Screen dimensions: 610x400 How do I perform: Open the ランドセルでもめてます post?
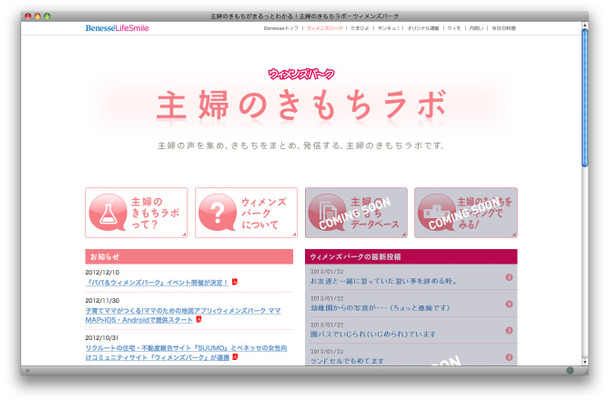[x=347, y=361]
